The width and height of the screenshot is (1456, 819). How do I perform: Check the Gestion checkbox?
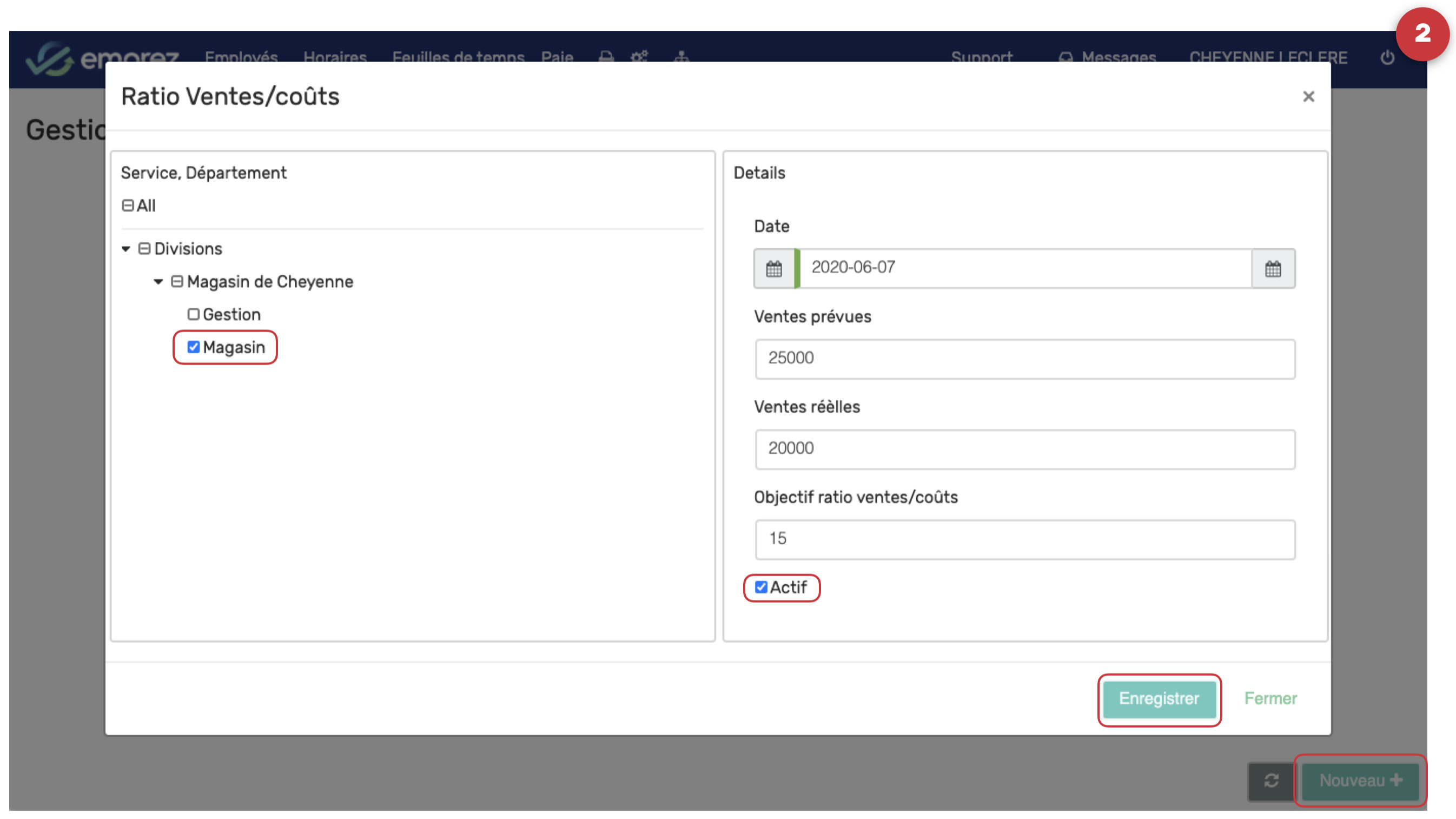193,314
